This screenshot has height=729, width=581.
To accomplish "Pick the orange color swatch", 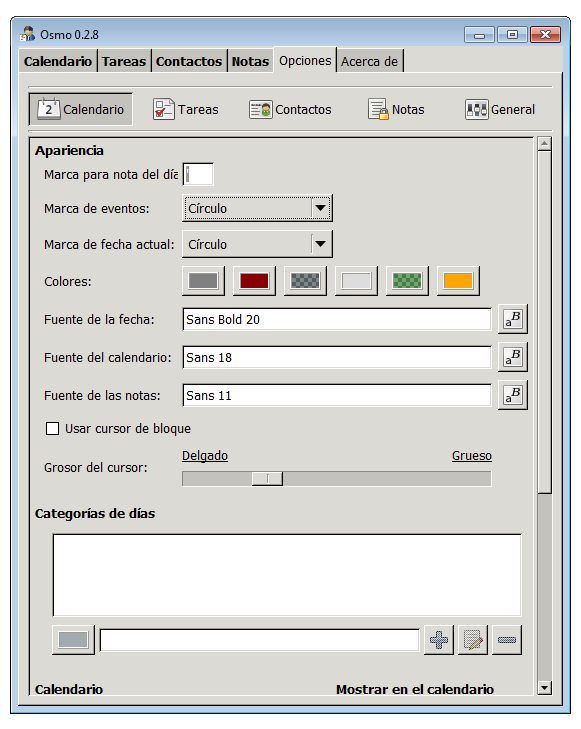I will click(458, 281).
